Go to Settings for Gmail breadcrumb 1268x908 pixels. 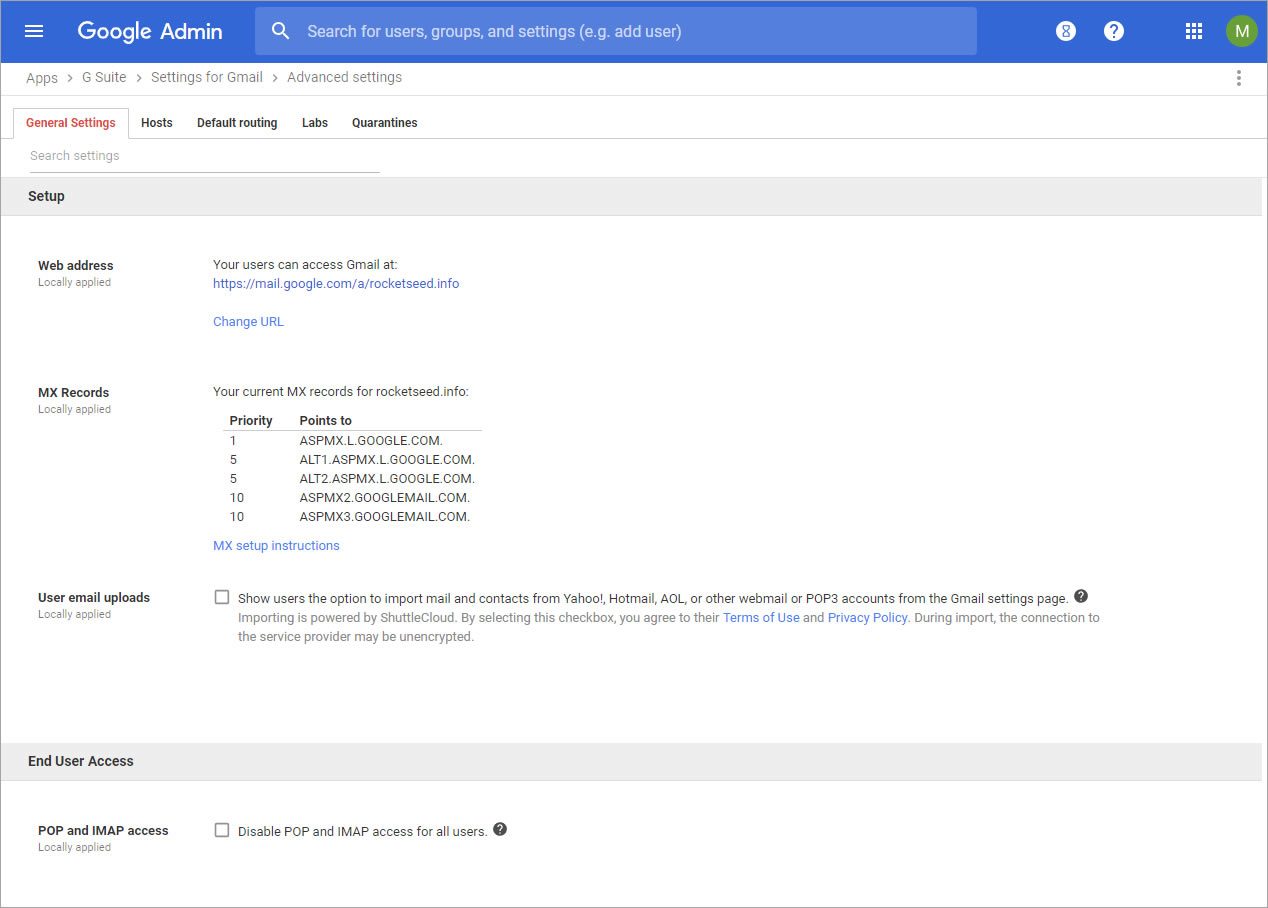(x=207, y=77)
